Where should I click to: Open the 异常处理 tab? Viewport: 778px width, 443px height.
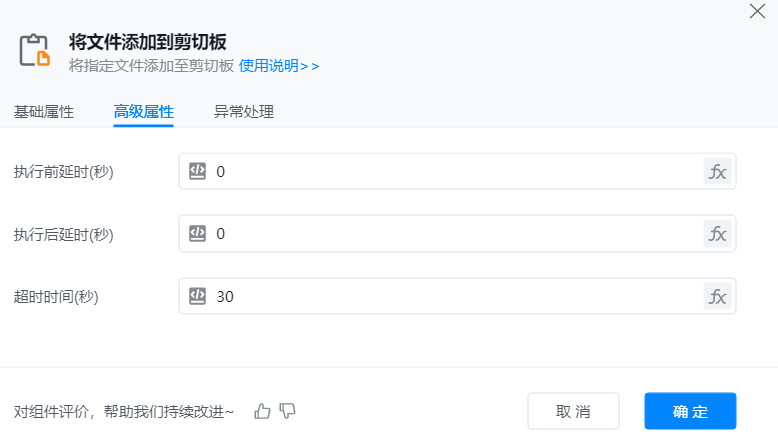244,112
